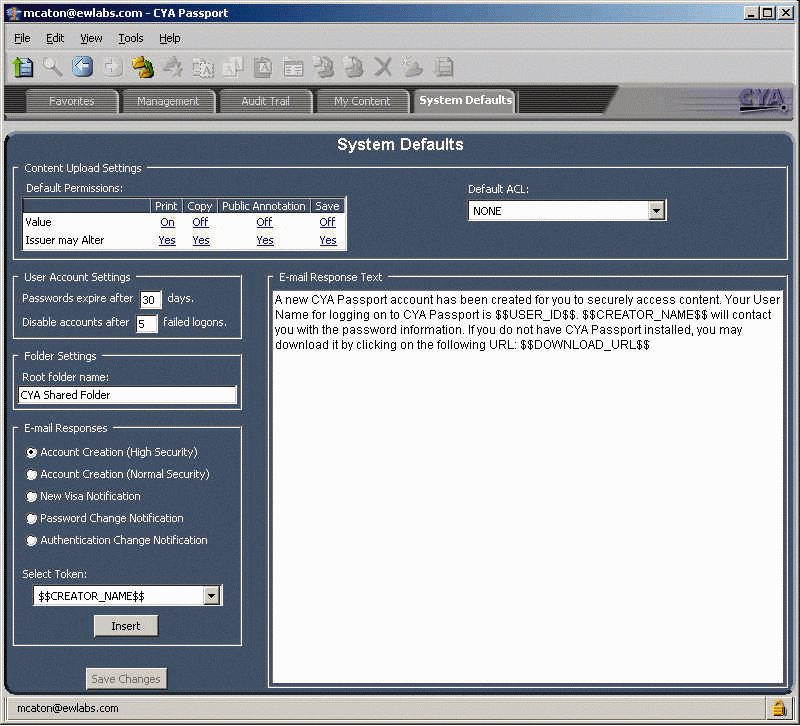Click the blue back arrow icon
800x726 pixels.
pos(82,67)
